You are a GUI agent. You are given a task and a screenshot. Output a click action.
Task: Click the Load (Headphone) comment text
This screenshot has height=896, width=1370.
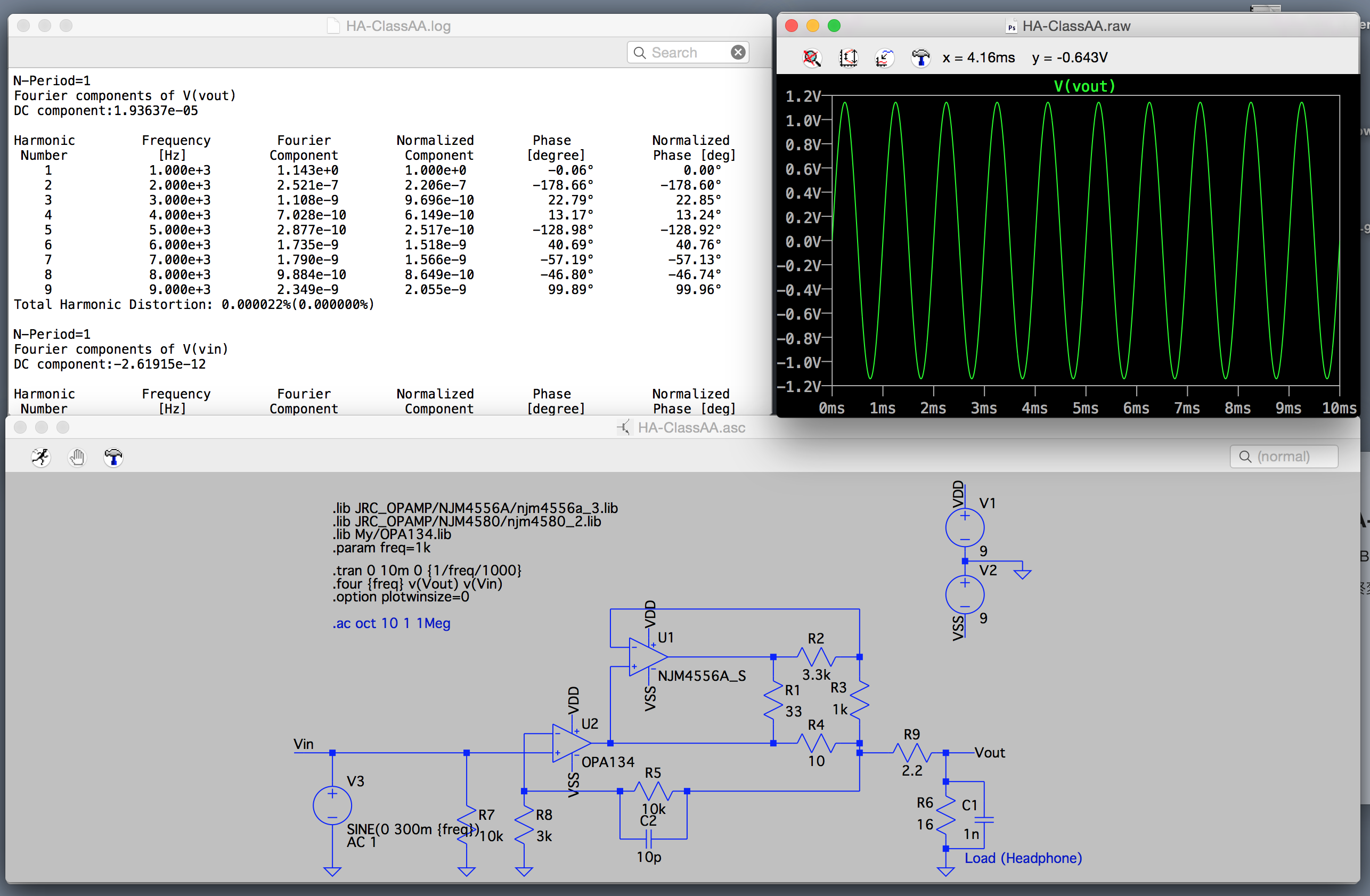(x=1023, y=858)
